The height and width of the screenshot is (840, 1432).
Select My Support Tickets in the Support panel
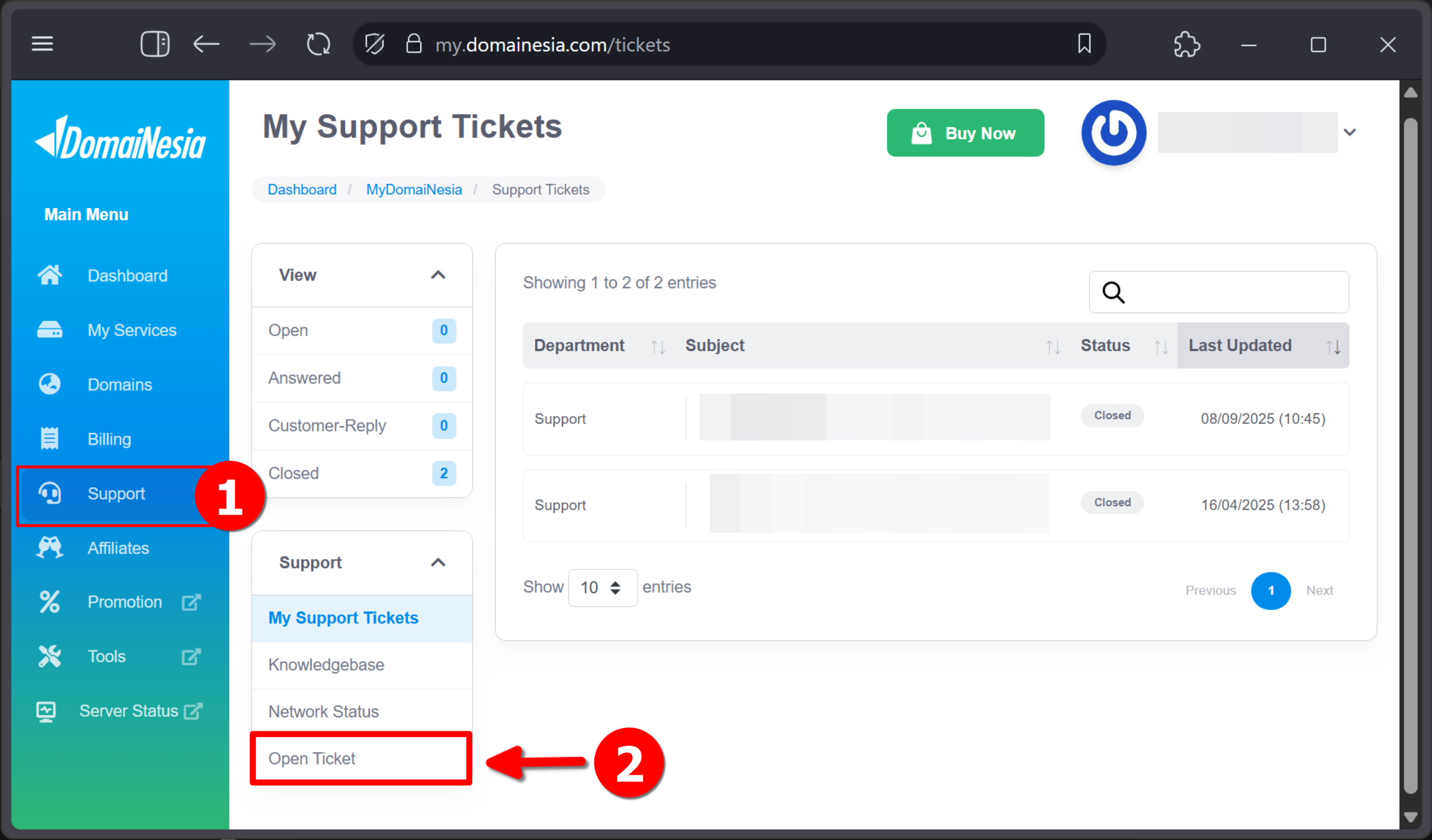[x=362, y=618]
